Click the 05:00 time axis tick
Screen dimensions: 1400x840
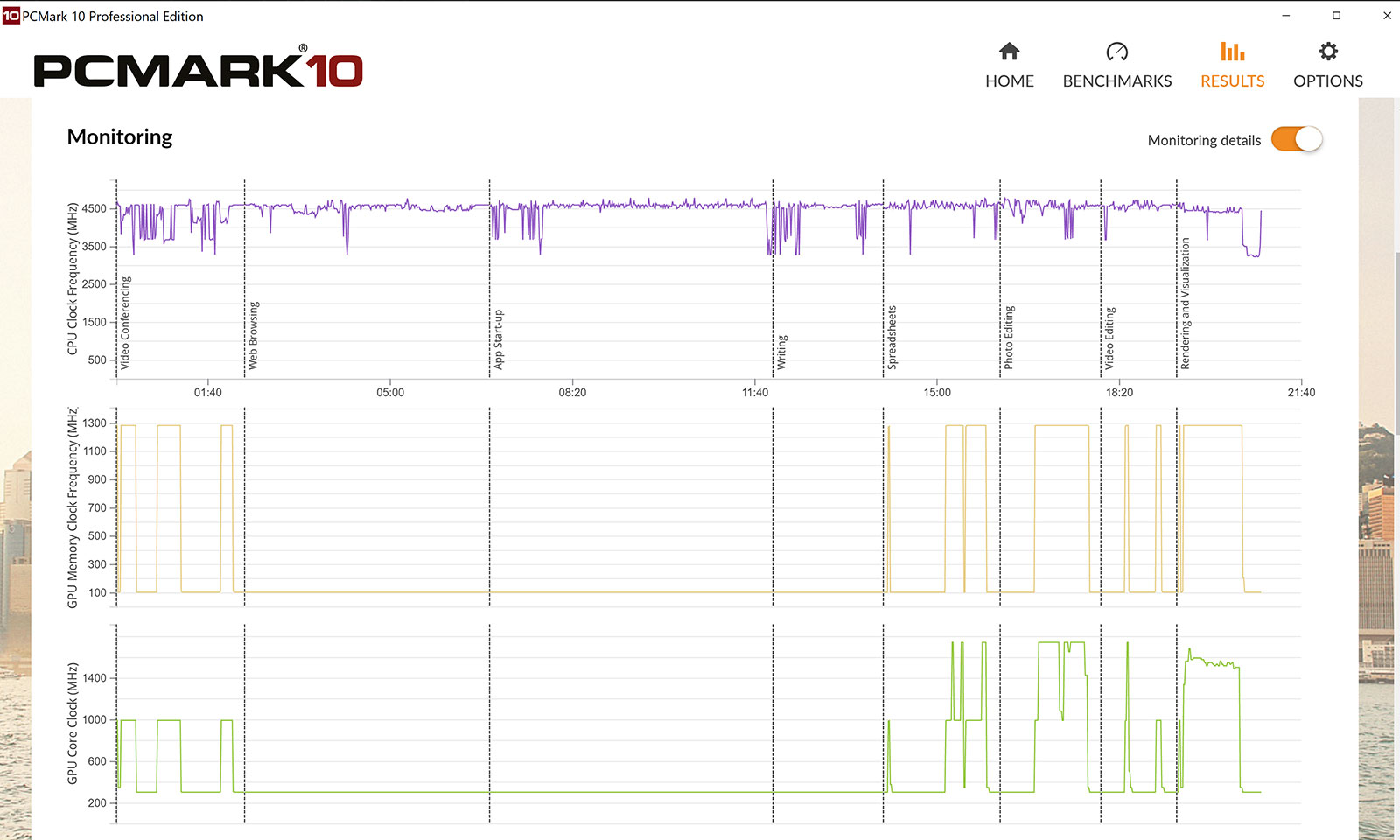(x=390, y=392)
